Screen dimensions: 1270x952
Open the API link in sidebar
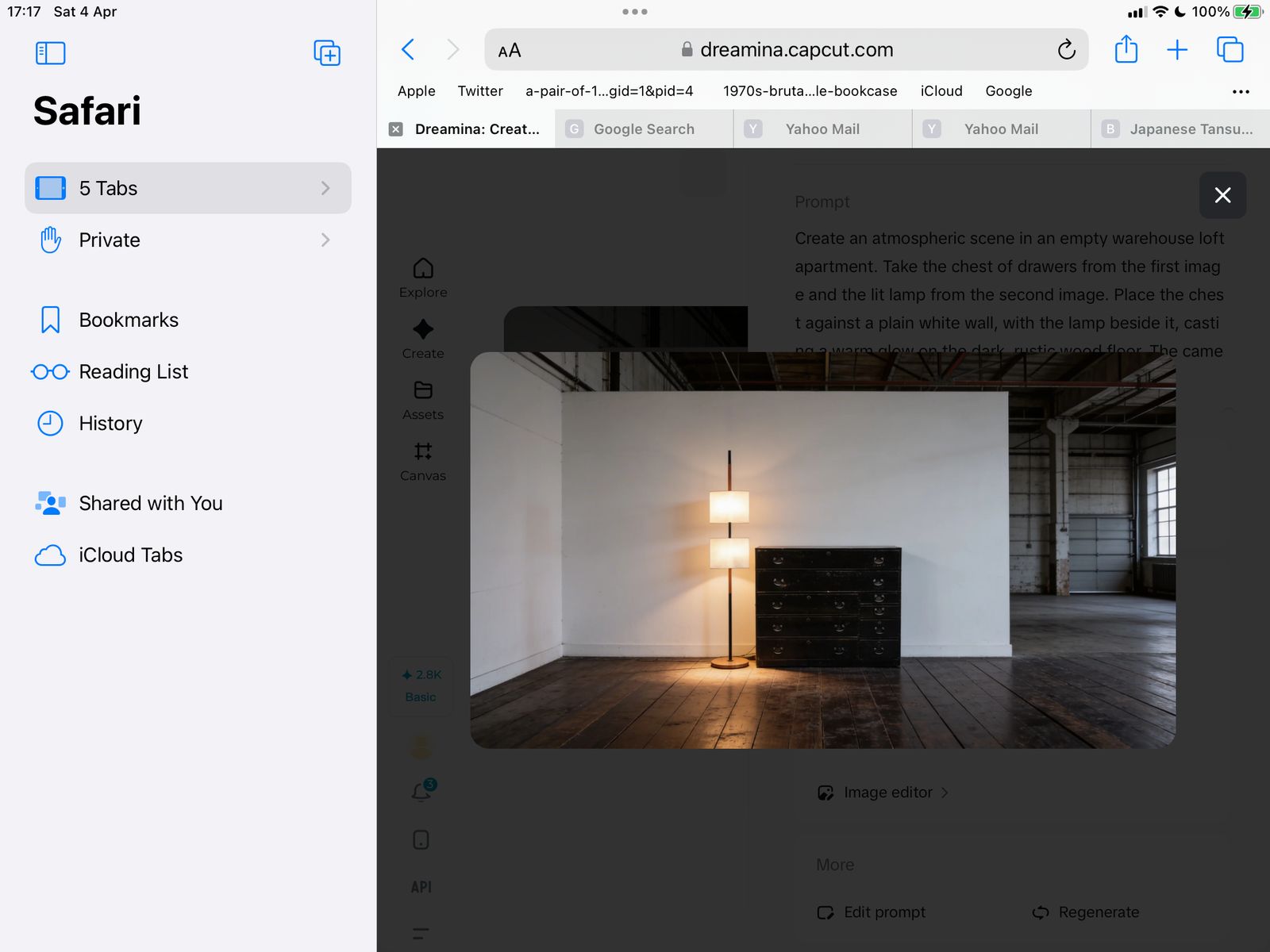421,887
